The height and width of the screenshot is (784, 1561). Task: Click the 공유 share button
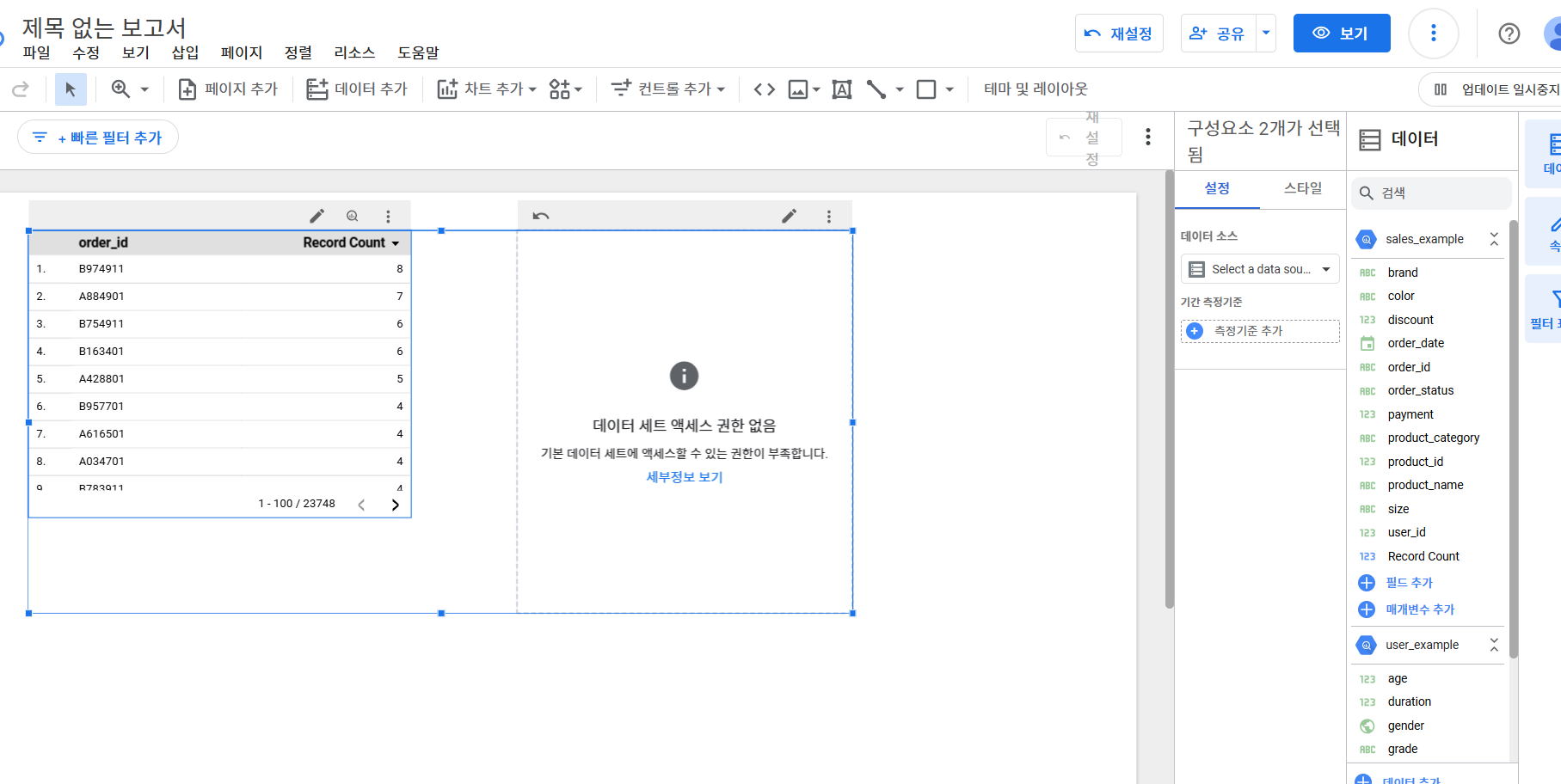pos(1218,34)
